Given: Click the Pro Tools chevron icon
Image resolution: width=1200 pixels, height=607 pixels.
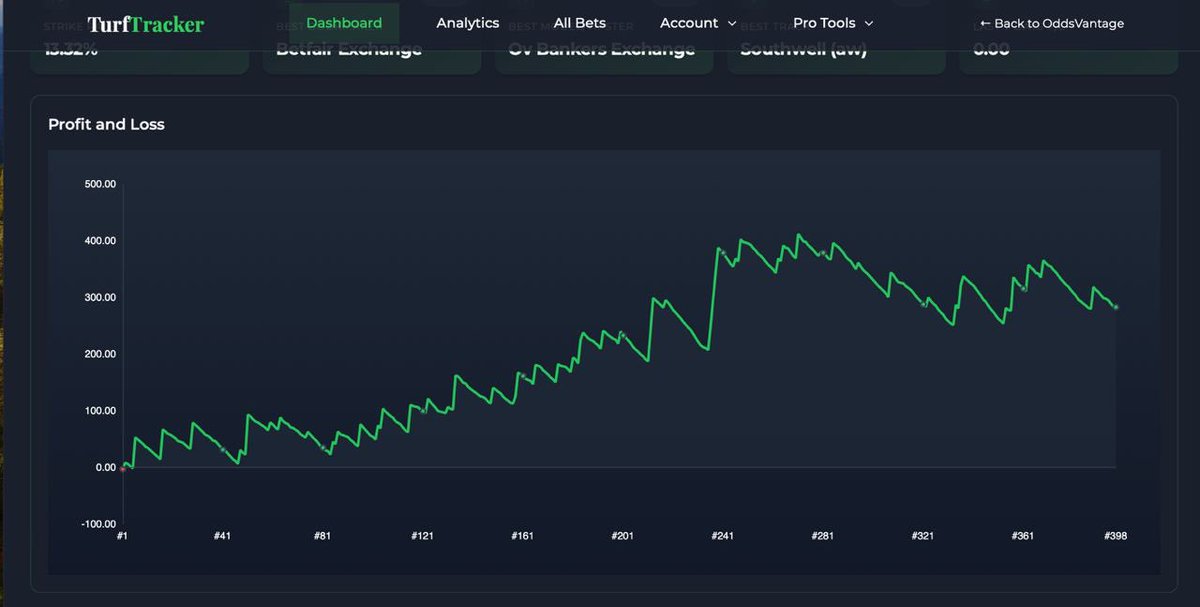Looking at the screenshot, I should [869, 23].
